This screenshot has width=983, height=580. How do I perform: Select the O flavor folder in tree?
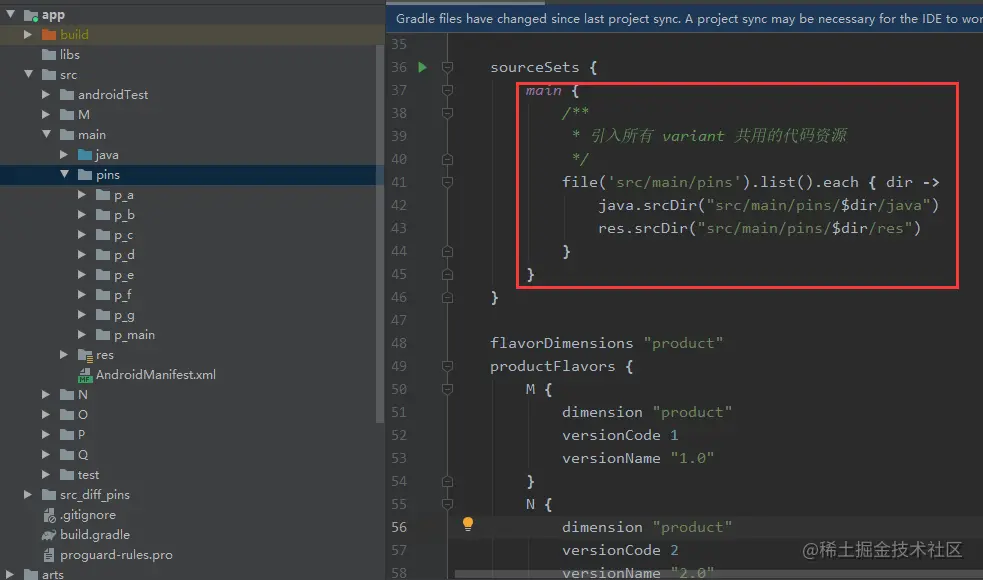tap(83, 414)
